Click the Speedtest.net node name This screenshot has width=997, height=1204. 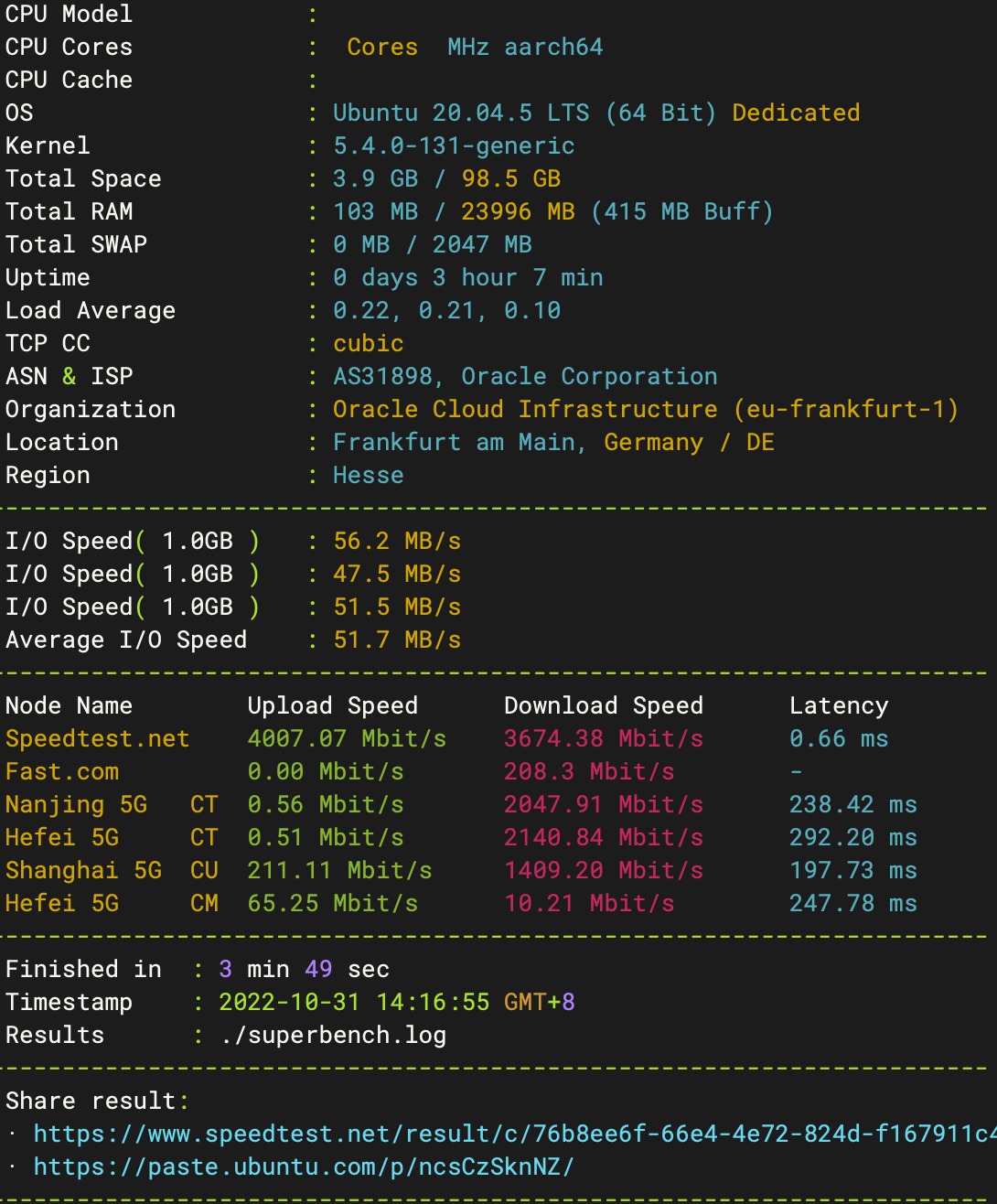tap(97, 739)
